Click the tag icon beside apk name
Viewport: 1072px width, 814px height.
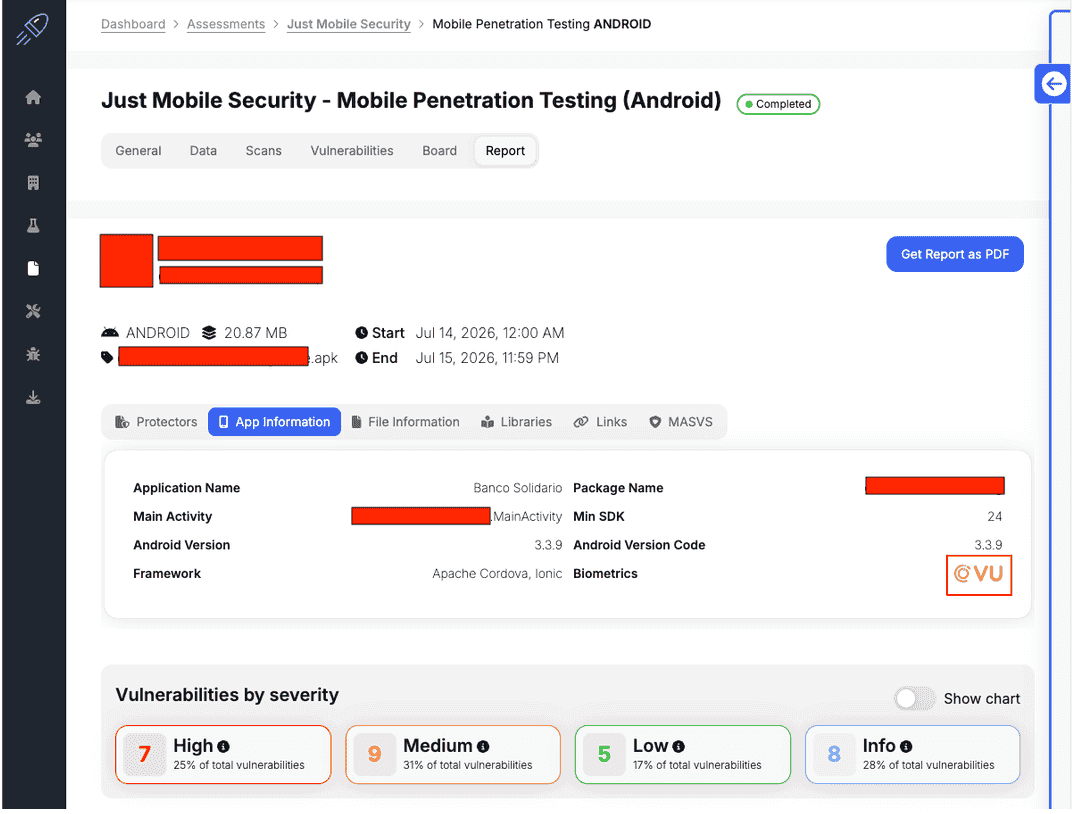click(x=107, y=357)
